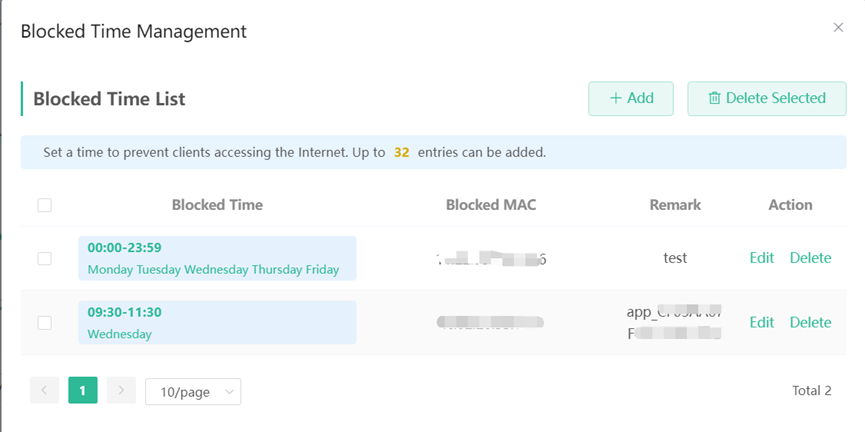Close the Blocked Time Management dialog
865x432 pixels.
[x=838, y=28]
